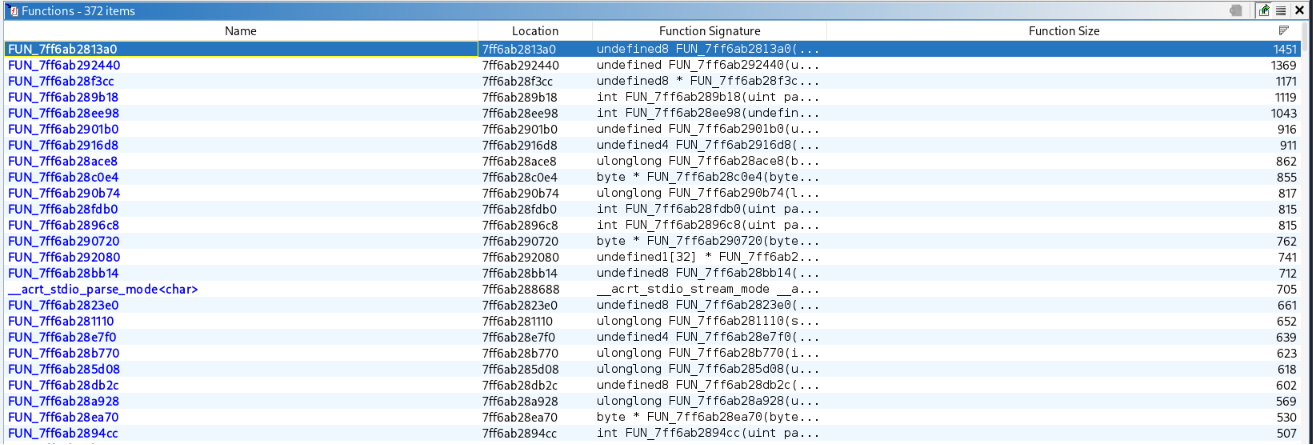
Task: Select function name FUN_7ff6ab2916d8
Action: point(63,145)
